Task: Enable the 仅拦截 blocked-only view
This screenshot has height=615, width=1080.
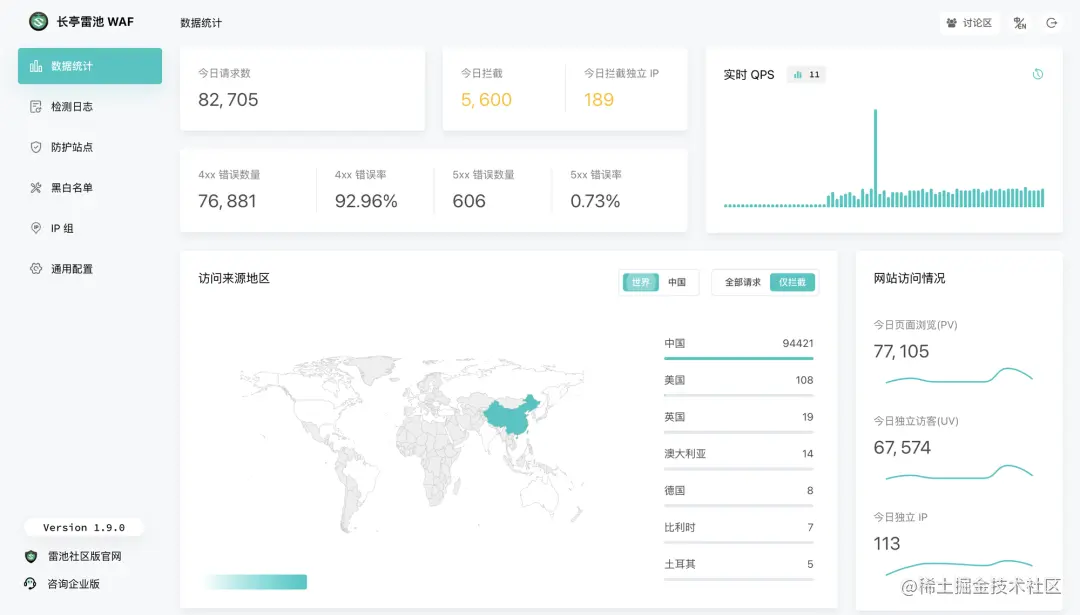Action: click(791, 282)
